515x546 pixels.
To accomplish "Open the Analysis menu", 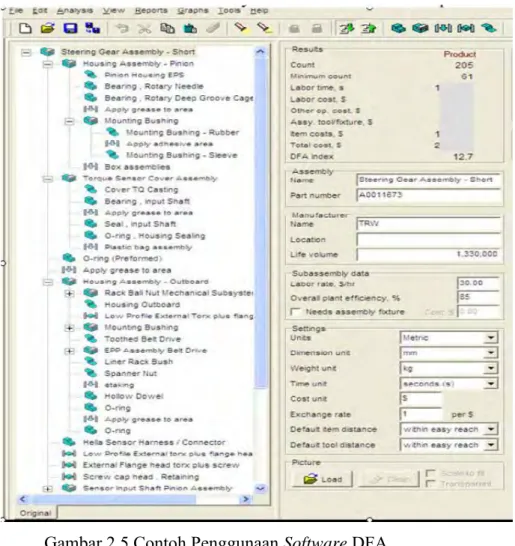I will tap(75, 10).
